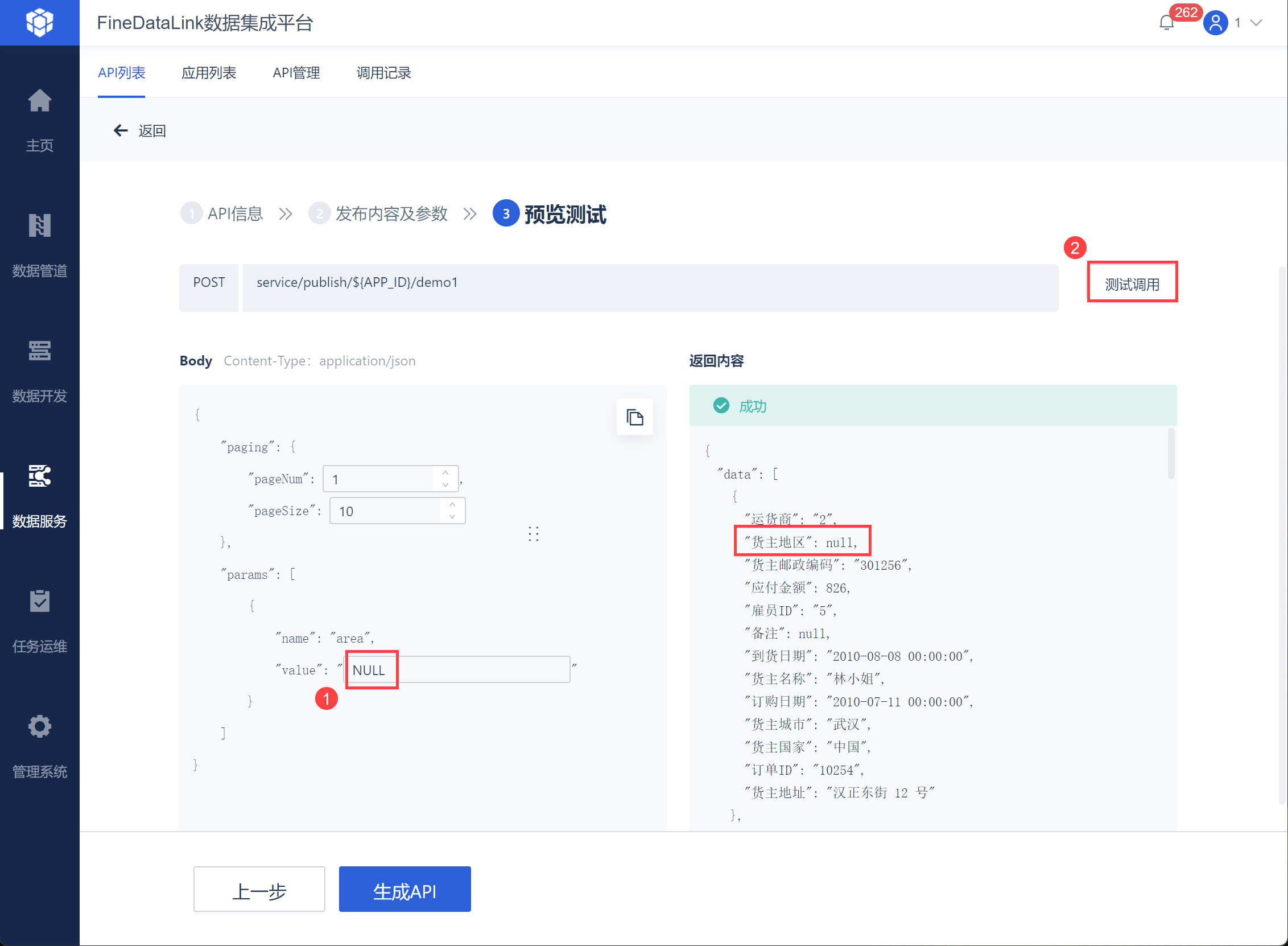This screenshot has height=946, width=1288.
Task: Switch to the 应用列表 tab
Action: pyautogui.click(x=209, y=73)
